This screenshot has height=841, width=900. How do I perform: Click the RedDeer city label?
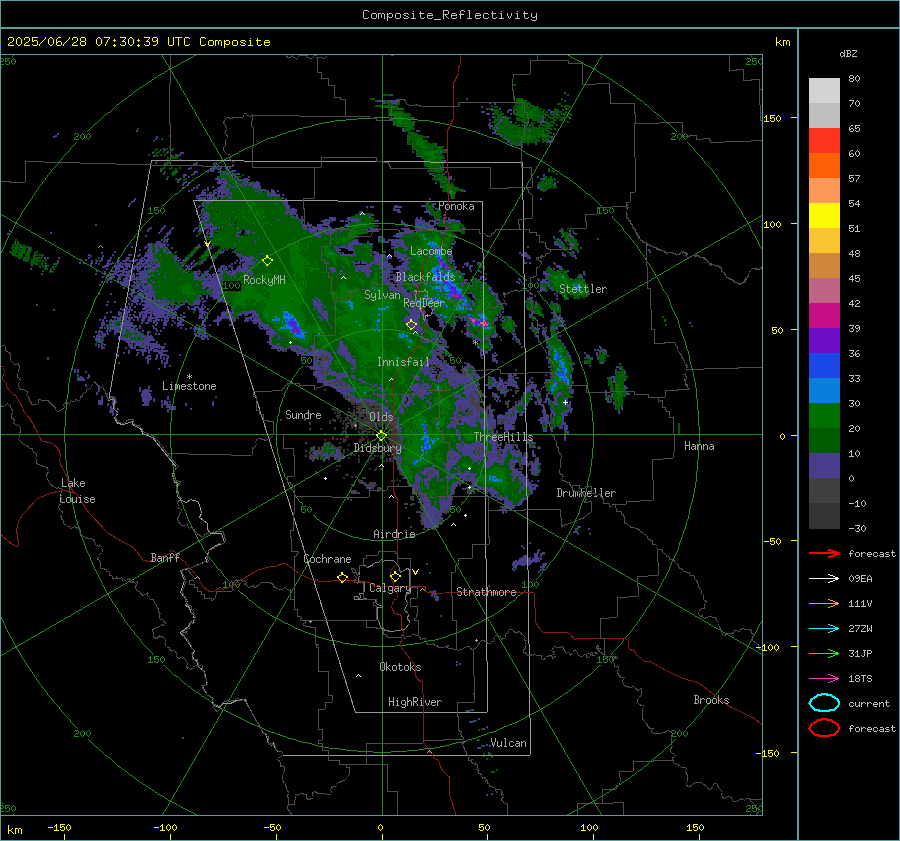click(x=424, y=303)
